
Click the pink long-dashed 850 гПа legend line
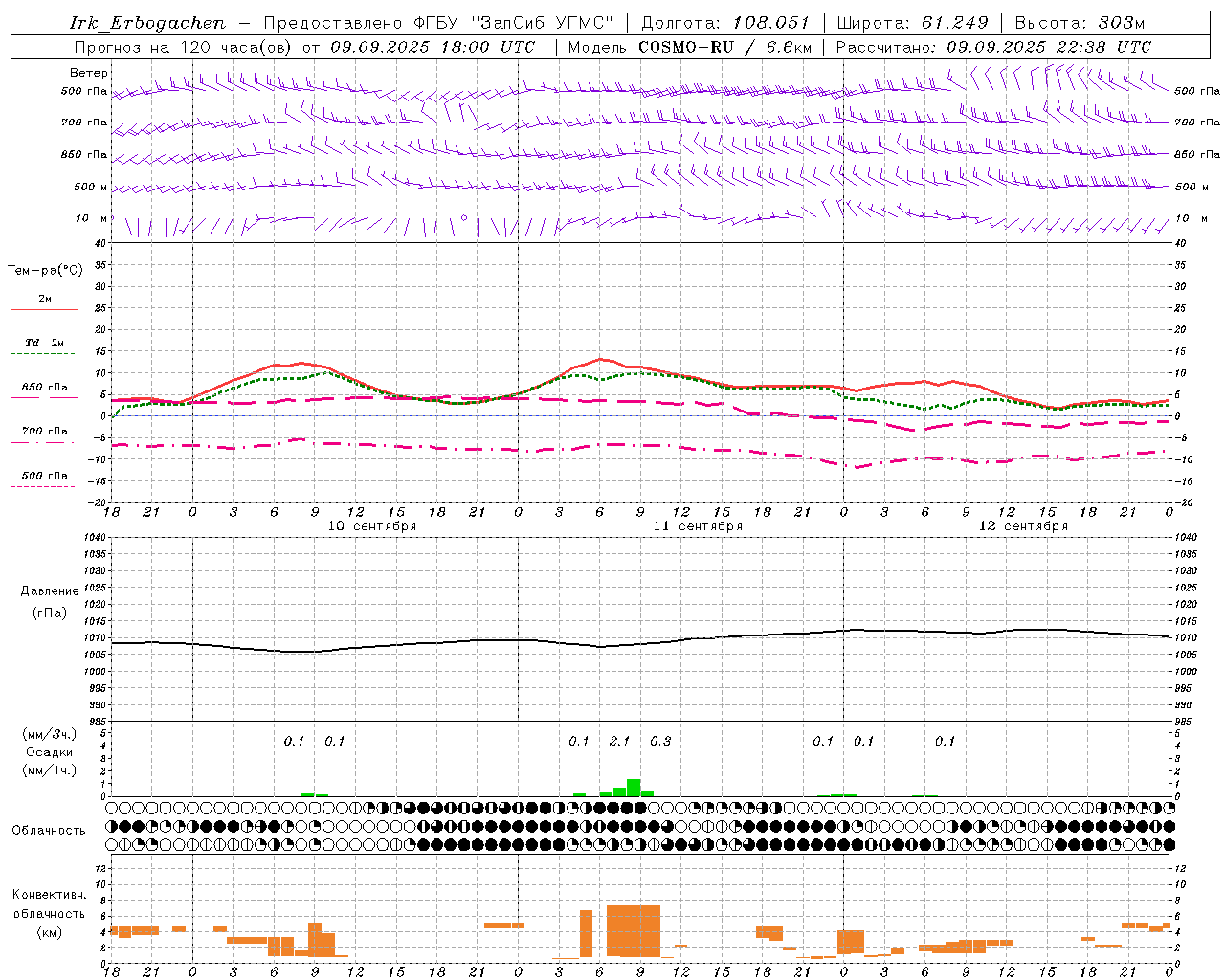pyautogui.click(x=44, y=398)
